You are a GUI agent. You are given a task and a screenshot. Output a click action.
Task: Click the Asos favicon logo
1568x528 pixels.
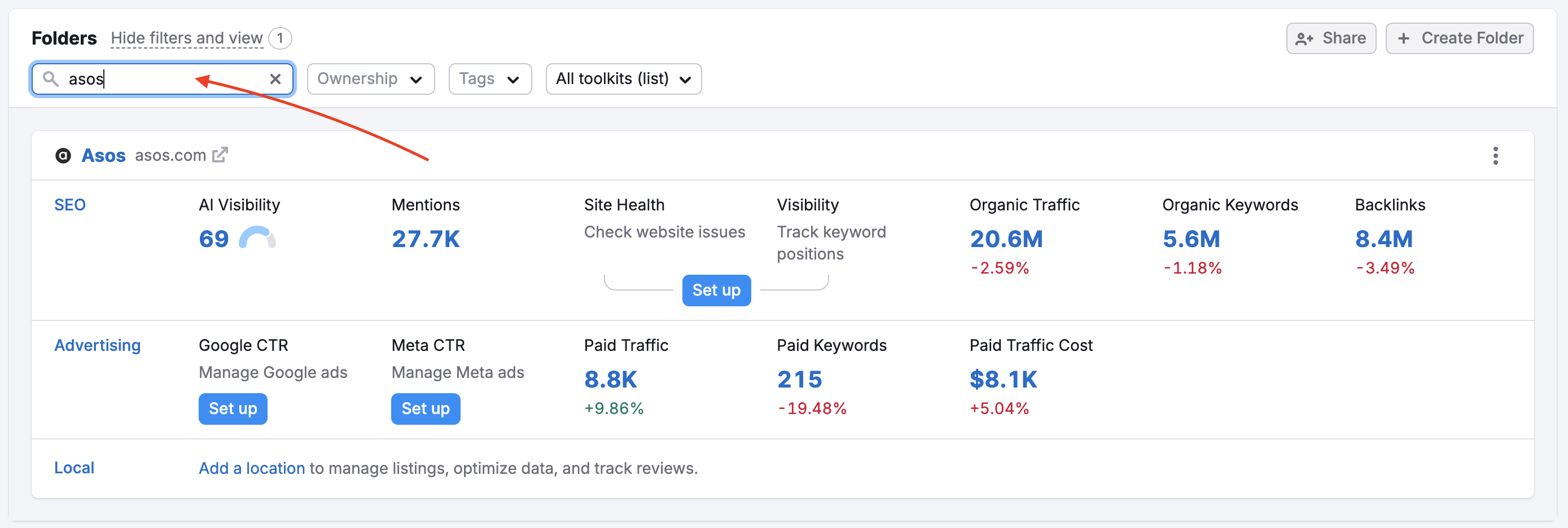(x=63, y=156)
